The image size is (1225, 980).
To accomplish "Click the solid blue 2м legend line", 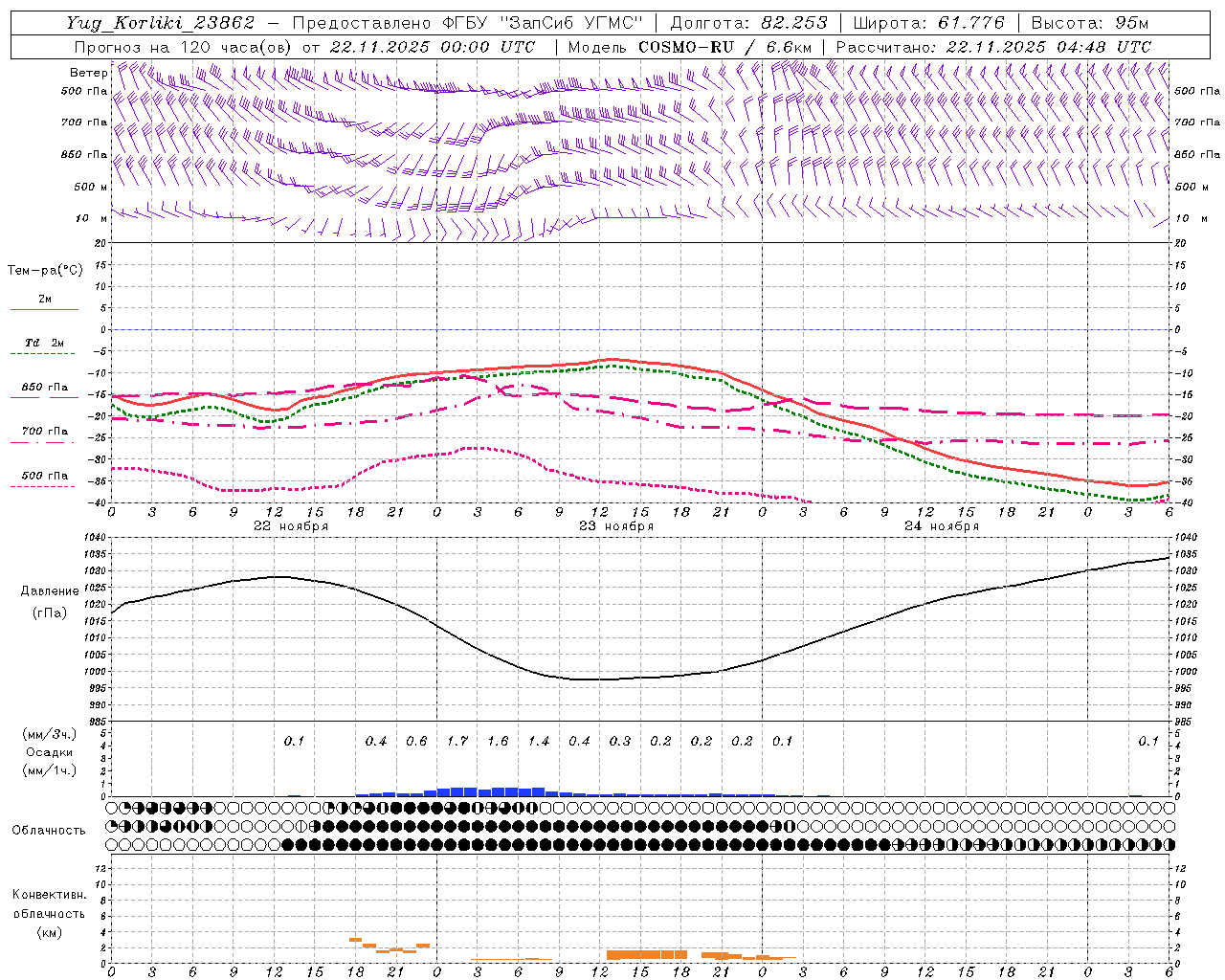I will coord(44,309).
